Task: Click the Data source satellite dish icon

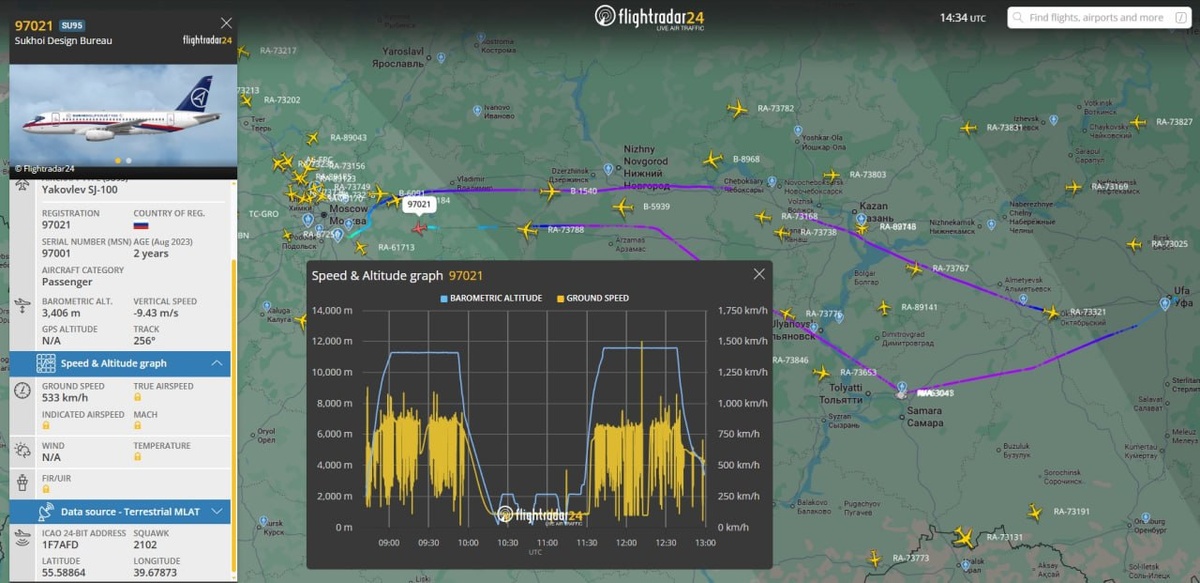Action: [46, 512]
